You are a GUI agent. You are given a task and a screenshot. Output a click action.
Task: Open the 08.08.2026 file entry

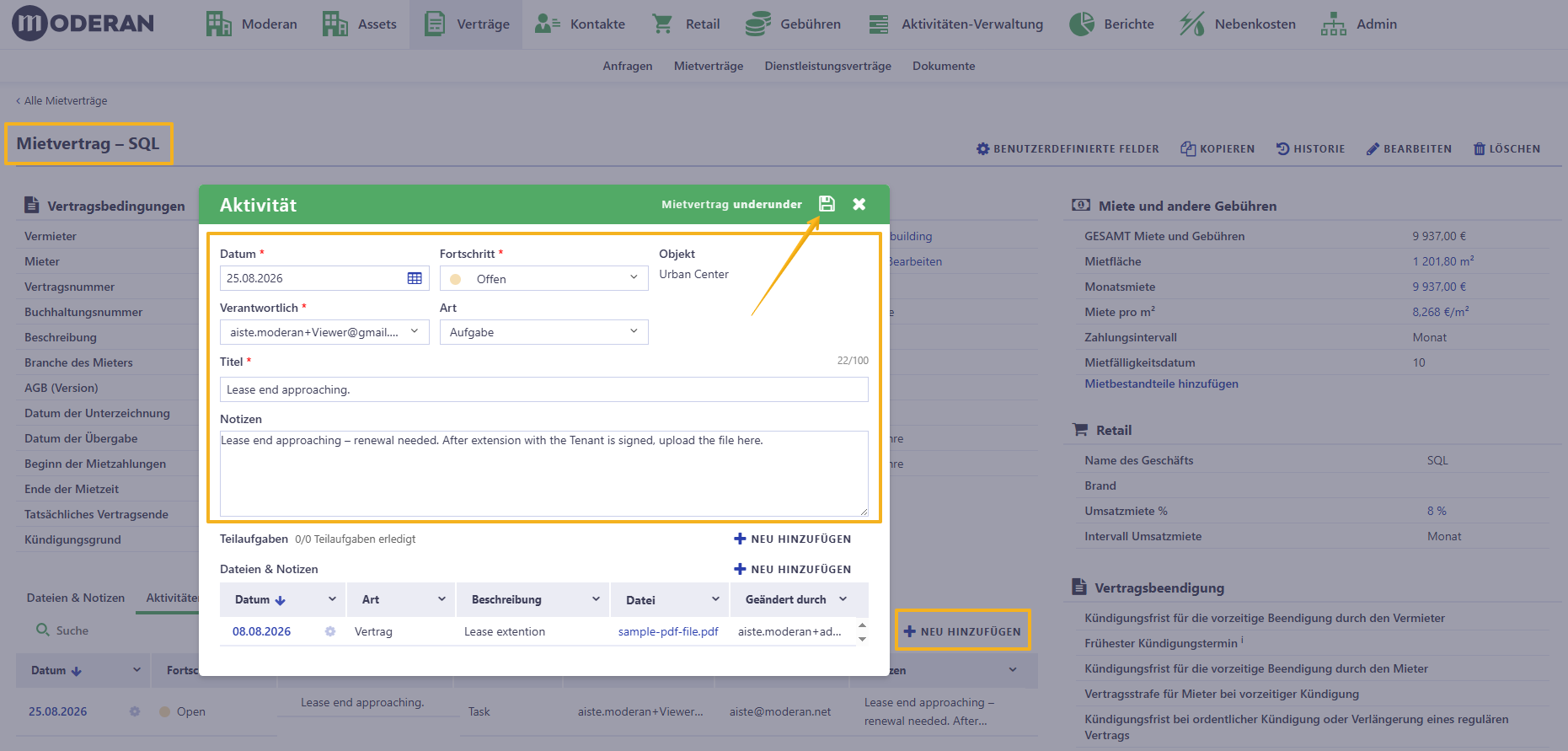click(x=261, y=631)
